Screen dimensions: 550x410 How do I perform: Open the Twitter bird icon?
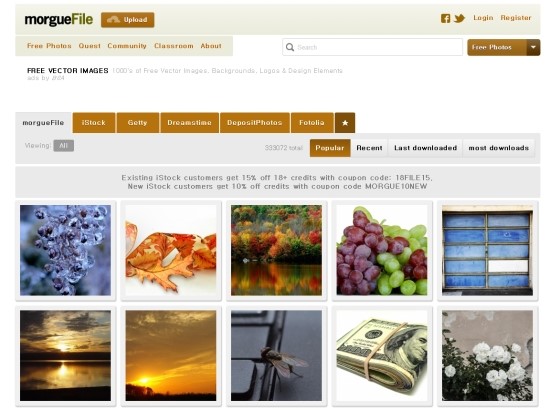460,18
